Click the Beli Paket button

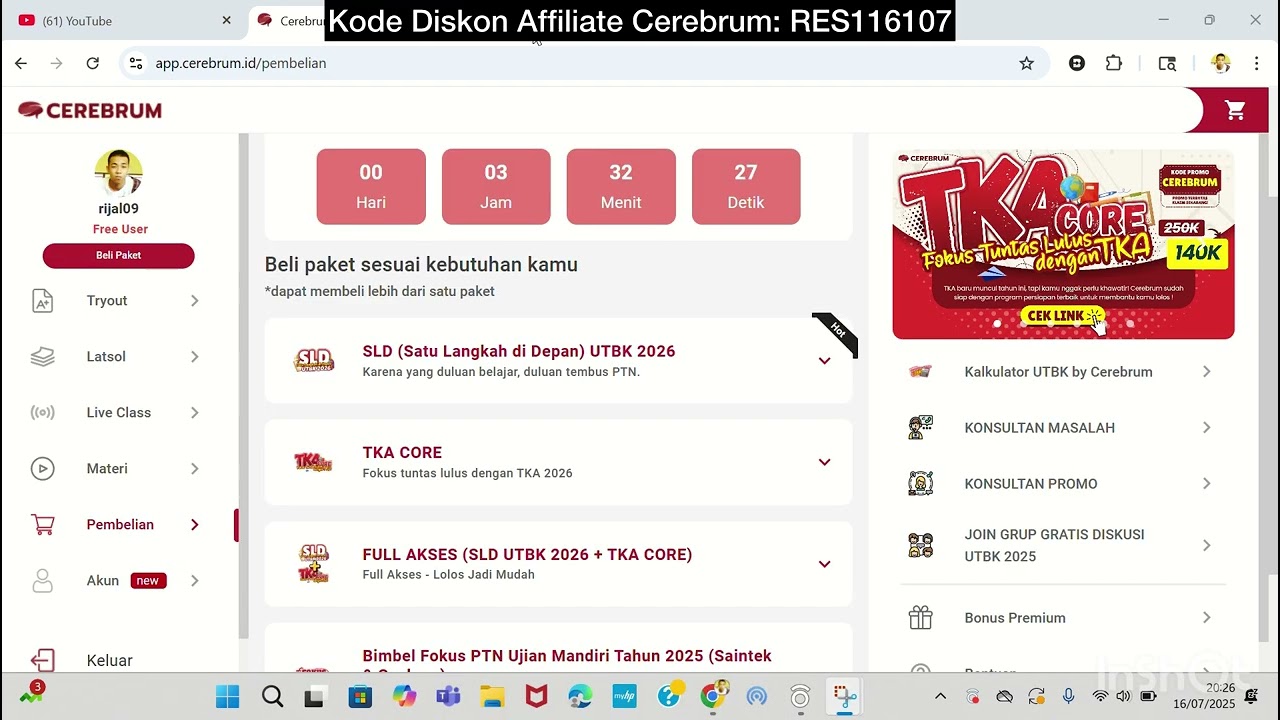[118, 255]
